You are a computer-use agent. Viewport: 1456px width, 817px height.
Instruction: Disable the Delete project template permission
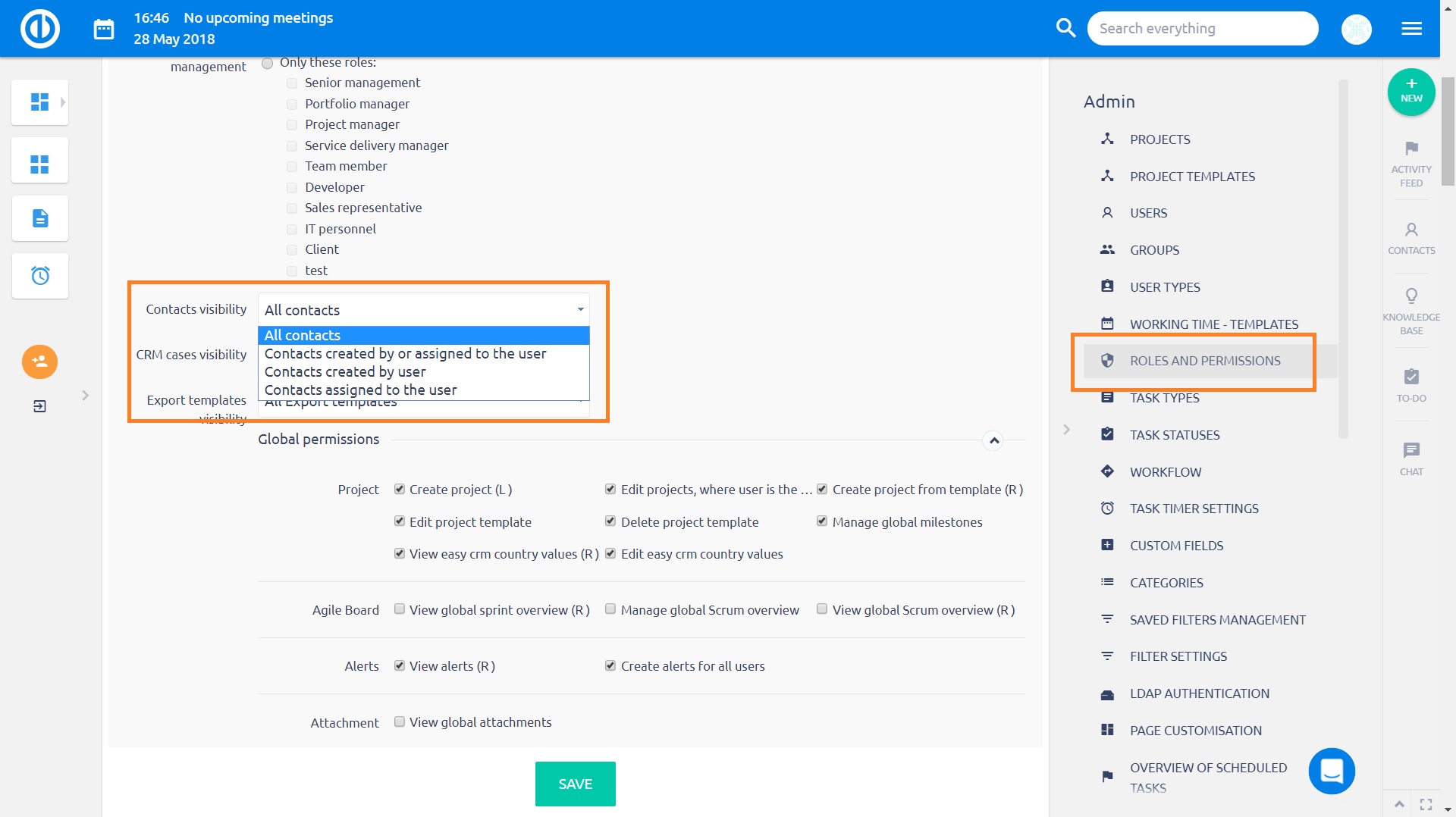pos(610,521)
